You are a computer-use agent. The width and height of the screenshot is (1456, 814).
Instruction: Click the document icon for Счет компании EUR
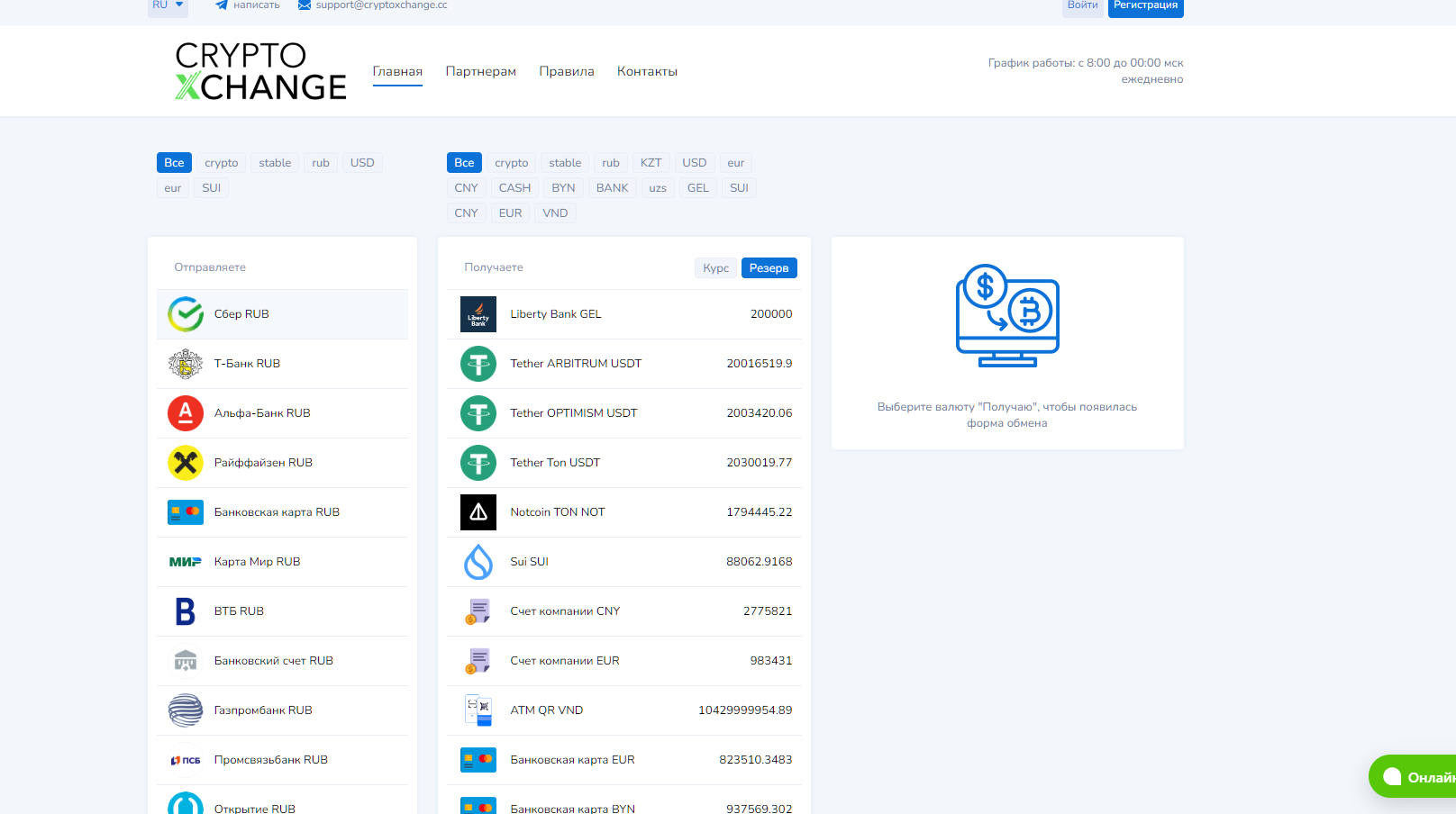pyautogui.click(x=478, y=661)
